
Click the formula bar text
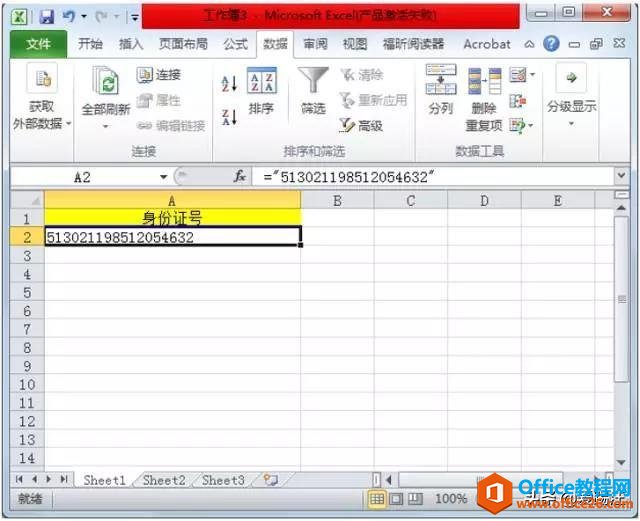(x=349, y=177)
